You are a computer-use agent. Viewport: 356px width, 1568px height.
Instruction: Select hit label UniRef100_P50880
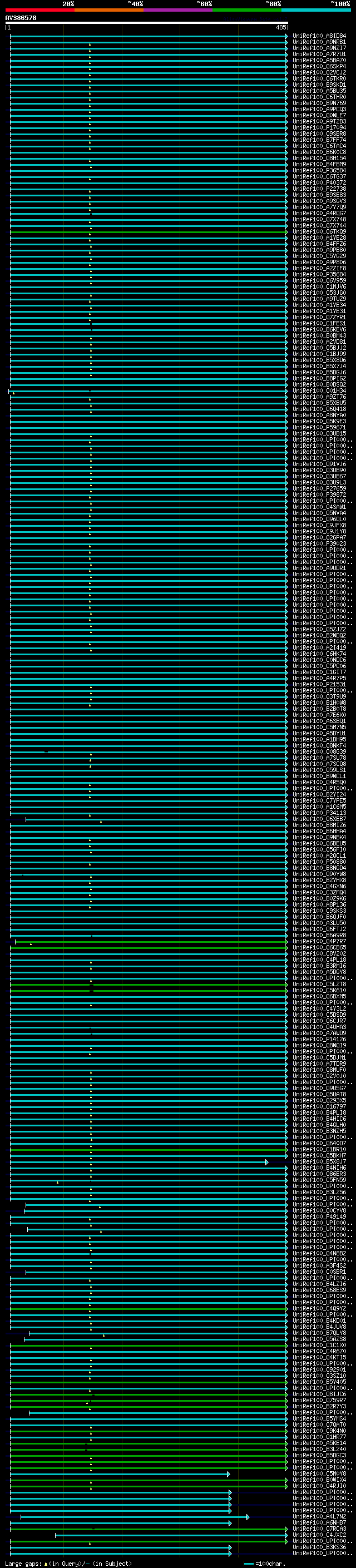[319, 861]
